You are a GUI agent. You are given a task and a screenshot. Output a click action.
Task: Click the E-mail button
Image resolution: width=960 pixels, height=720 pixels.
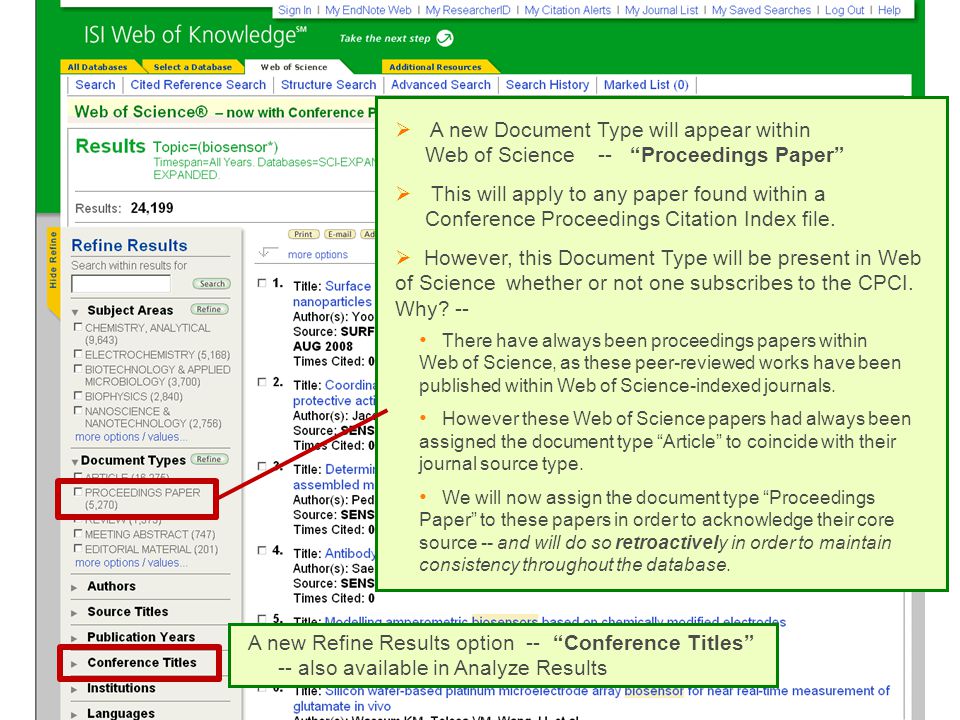coord(339,234)
